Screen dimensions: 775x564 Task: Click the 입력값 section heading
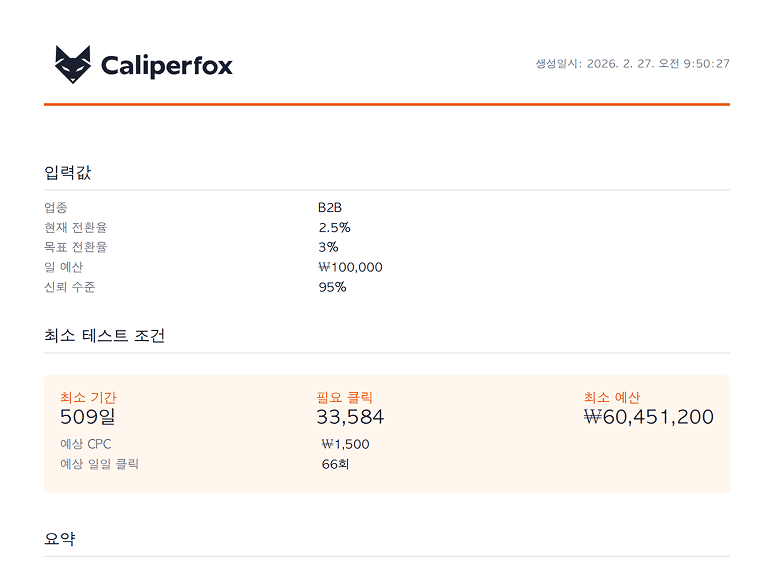(x=68, y=172)
